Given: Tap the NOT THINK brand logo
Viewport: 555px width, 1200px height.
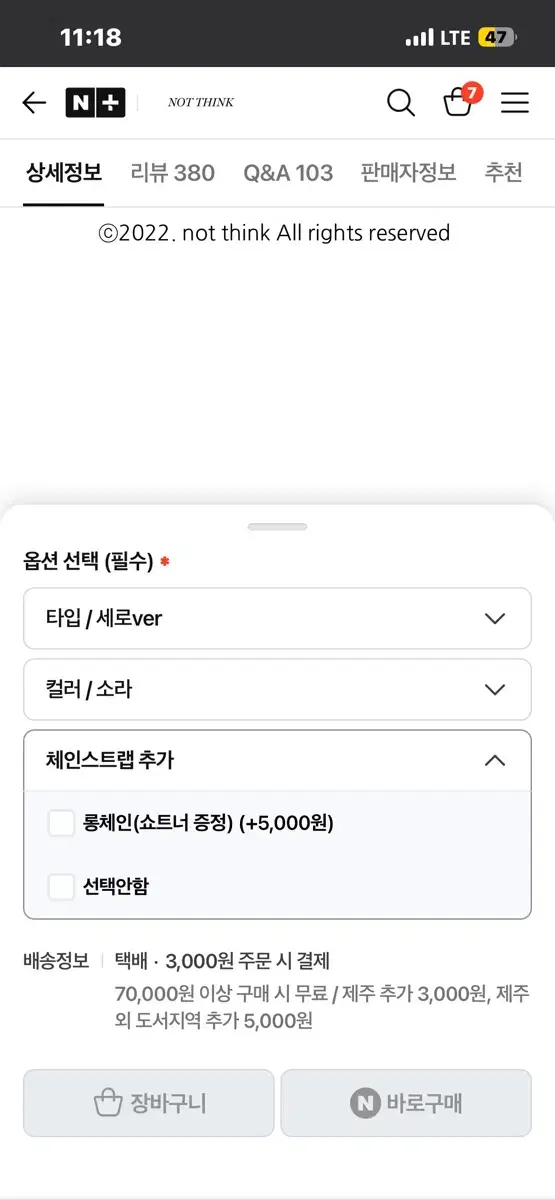Looking at the screenshot, I should click(x=201, y=102).
